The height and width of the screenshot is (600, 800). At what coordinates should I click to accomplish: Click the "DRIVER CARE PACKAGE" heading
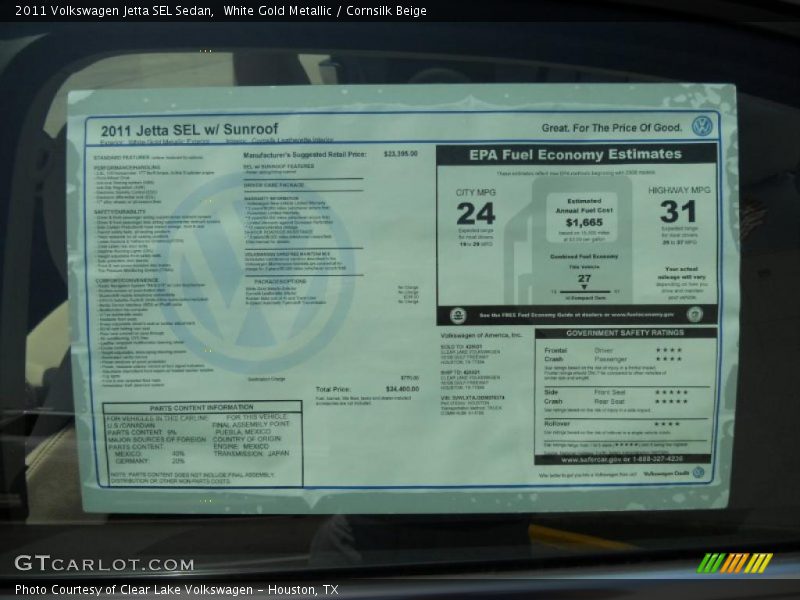(x=274, y=185)
